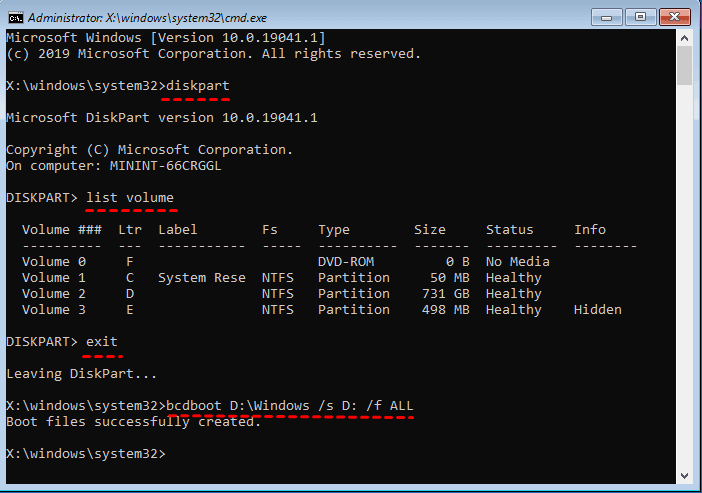Click the Status column header

click(509, 229)
